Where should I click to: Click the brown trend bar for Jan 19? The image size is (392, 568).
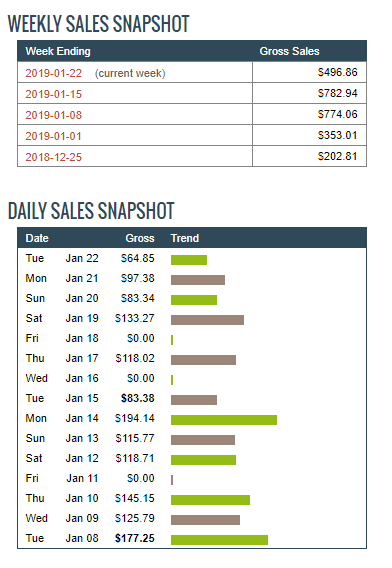point(207,320)
